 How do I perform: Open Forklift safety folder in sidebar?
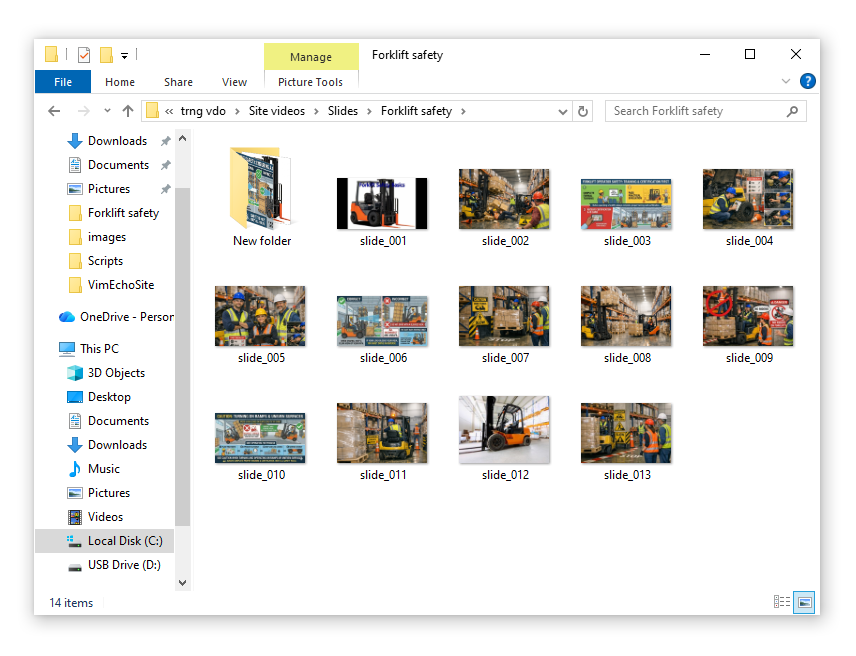pos(123,213)
